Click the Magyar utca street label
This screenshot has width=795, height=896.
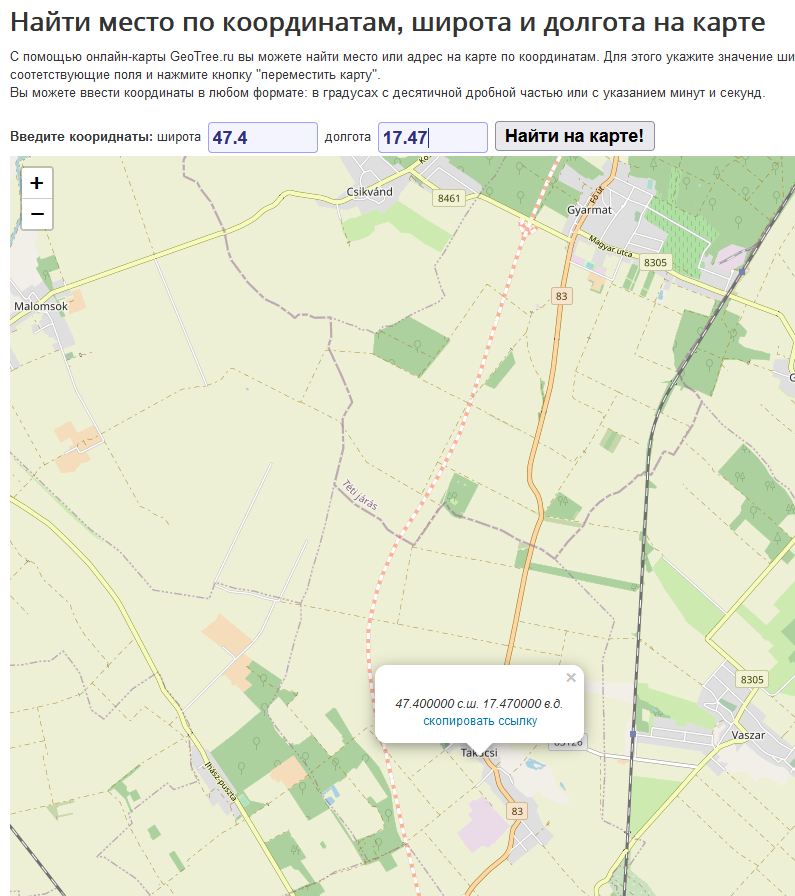pos(613,246)
